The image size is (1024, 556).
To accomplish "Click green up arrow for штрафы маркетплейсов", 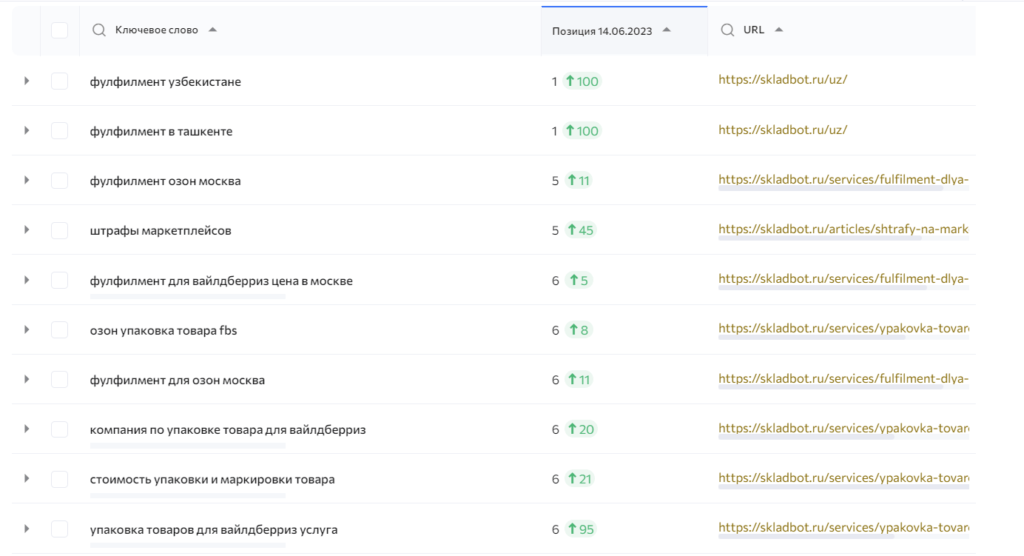I will click(572, 230).
